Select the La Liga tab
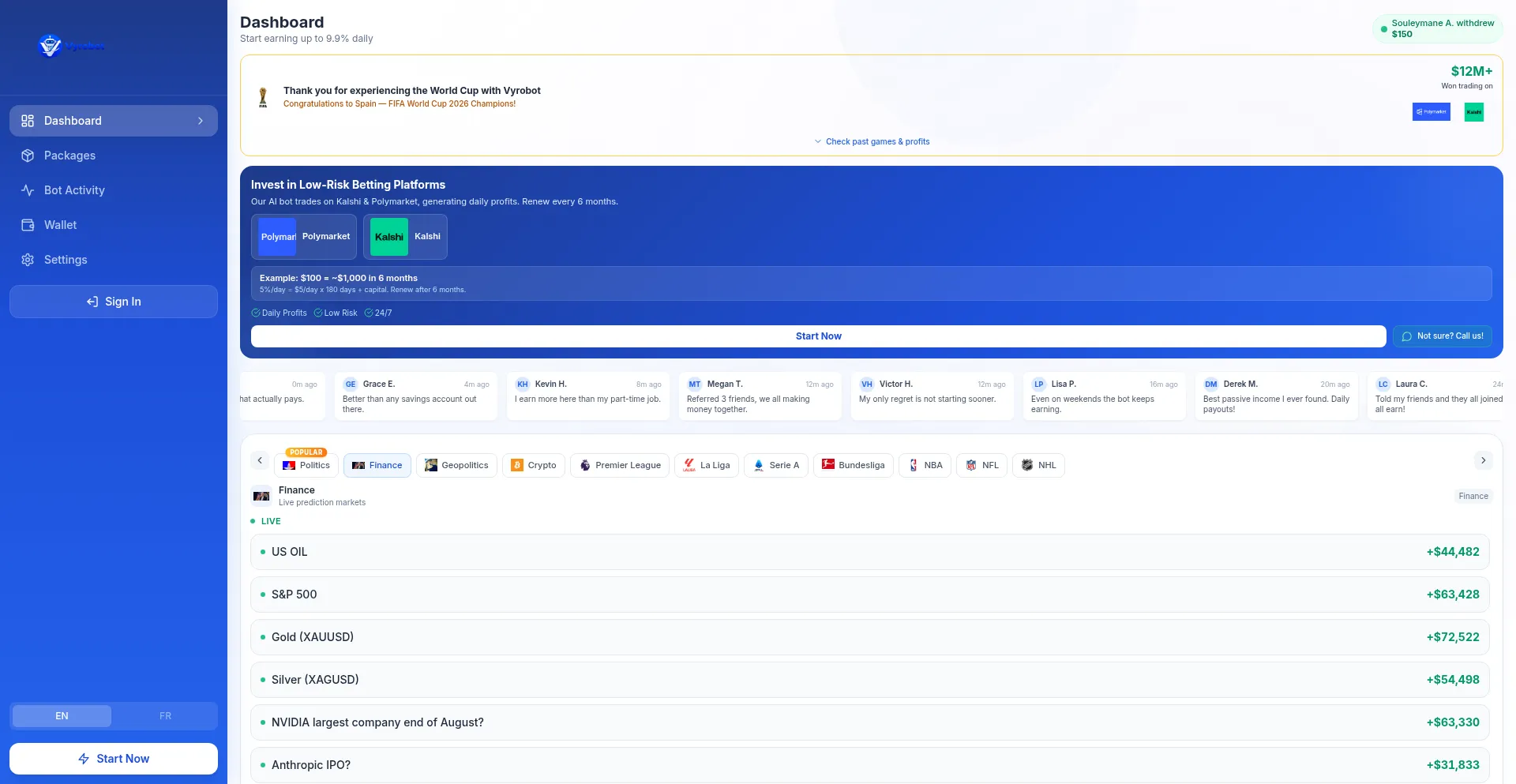Image resolution: width=1516 pixels, height=784 pixels. click(x=707, y=466)
